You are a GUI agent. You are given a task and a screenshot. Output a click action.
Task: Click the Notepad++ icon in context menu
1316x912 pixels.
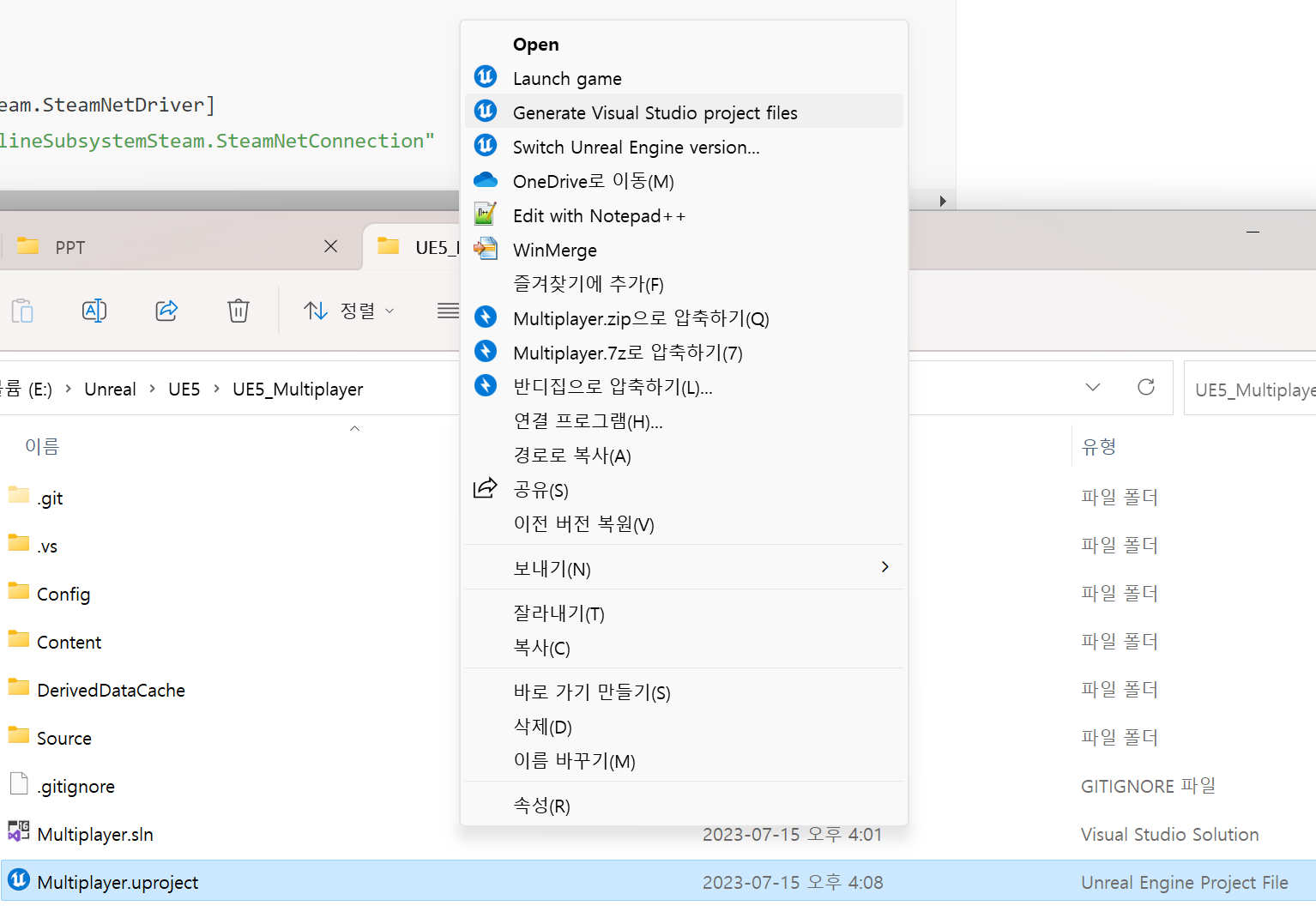[486, 214]
